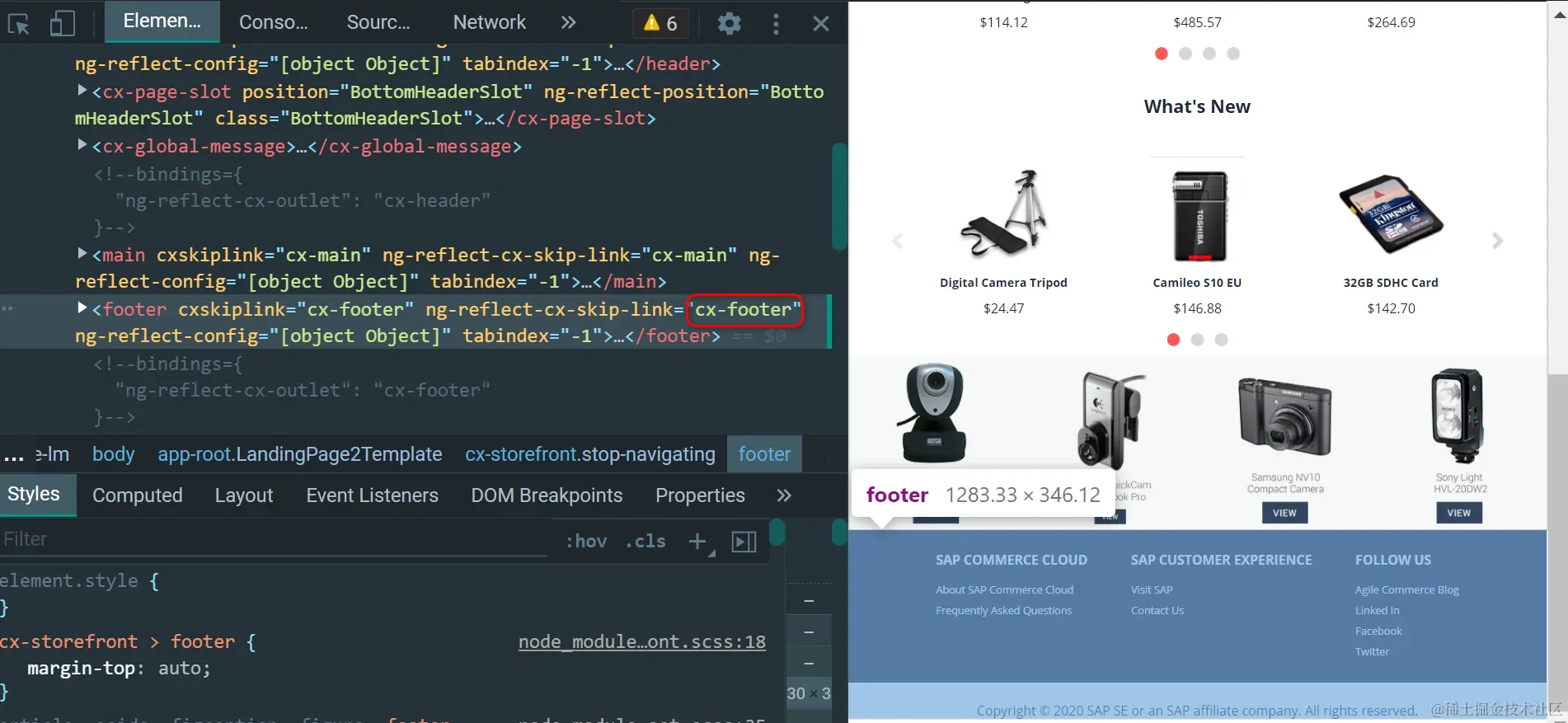
Task: Select first What's New indicator dot
Action: point(1174,340)
